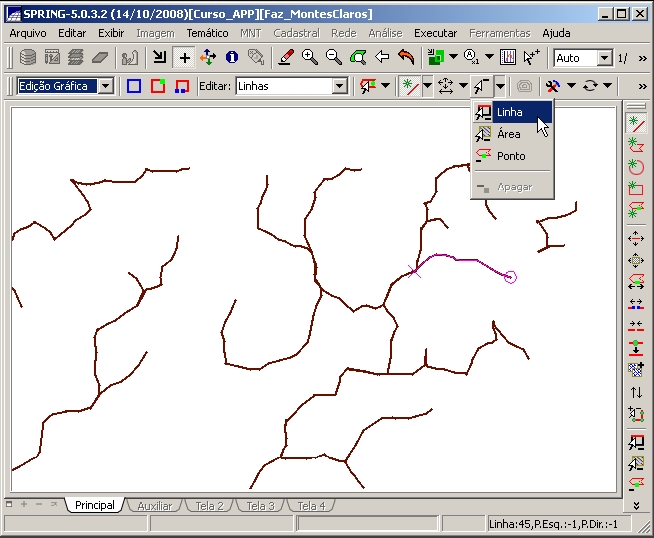The height and width of the screenshot is (538, 654).
Task: Open the Editar Linhas dropdown
Action: [339, 86]
